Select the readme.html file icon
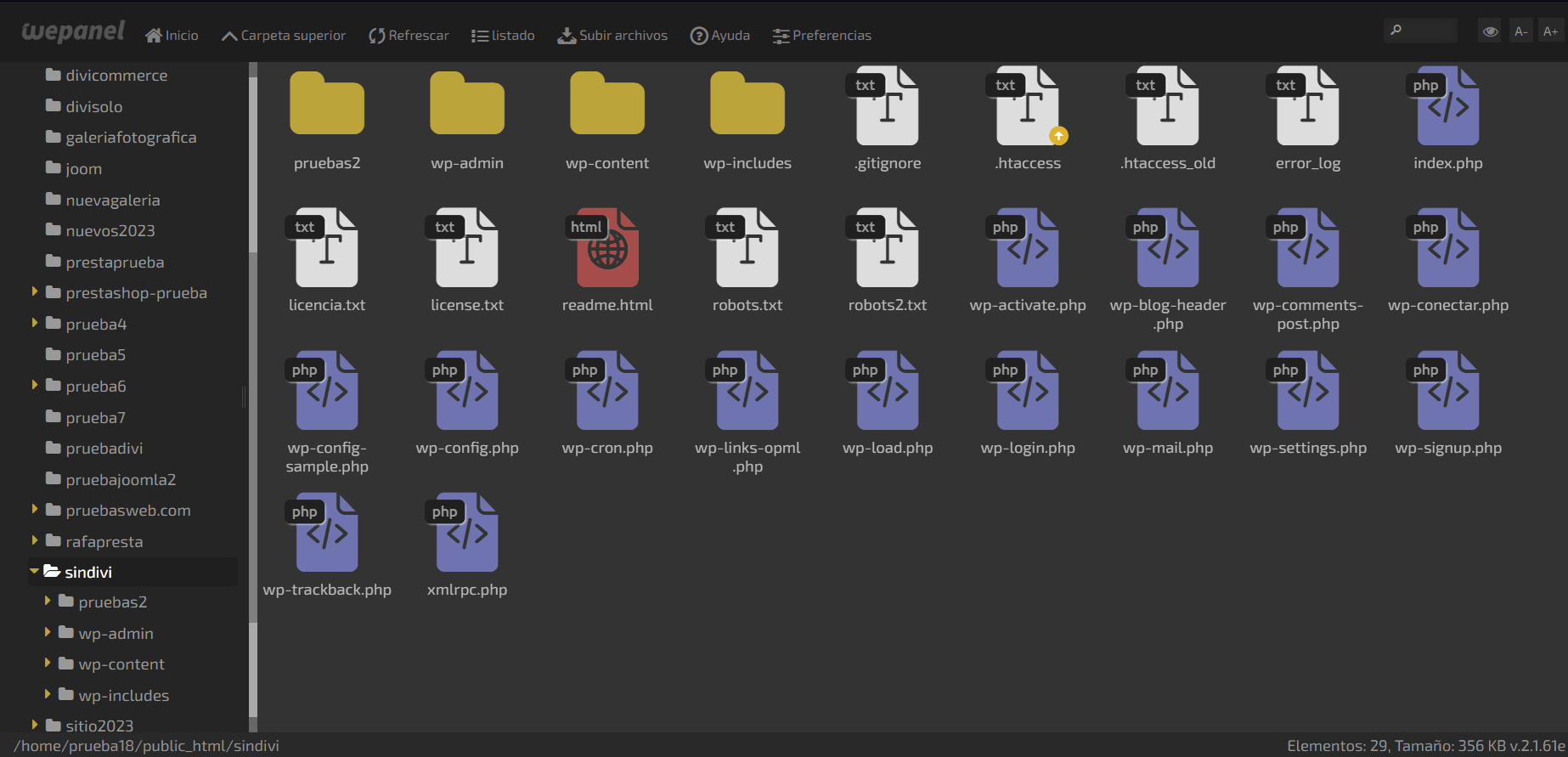This screenshot has height=757, width=1568. click(606, 248)
